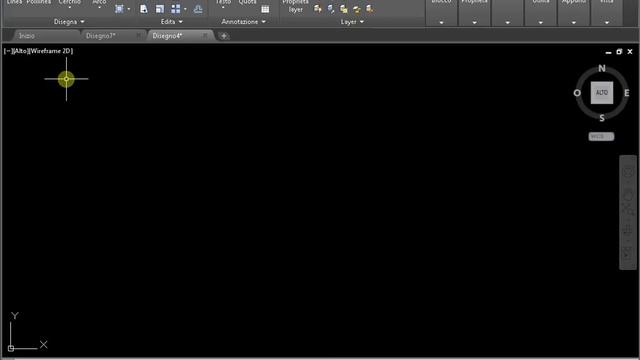Click the navigation bar zoom extents icon
This screenshot has height=360, width=640.
click(628, 210)
